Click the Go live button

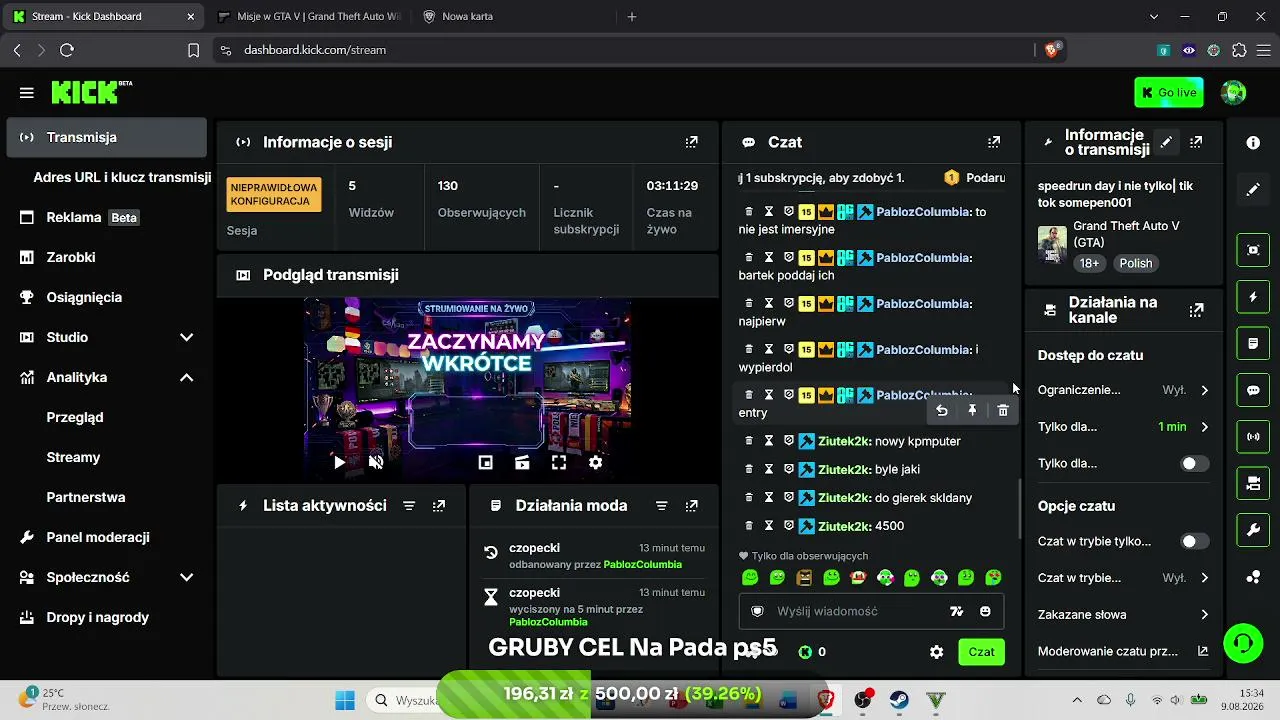(1169, 93)
